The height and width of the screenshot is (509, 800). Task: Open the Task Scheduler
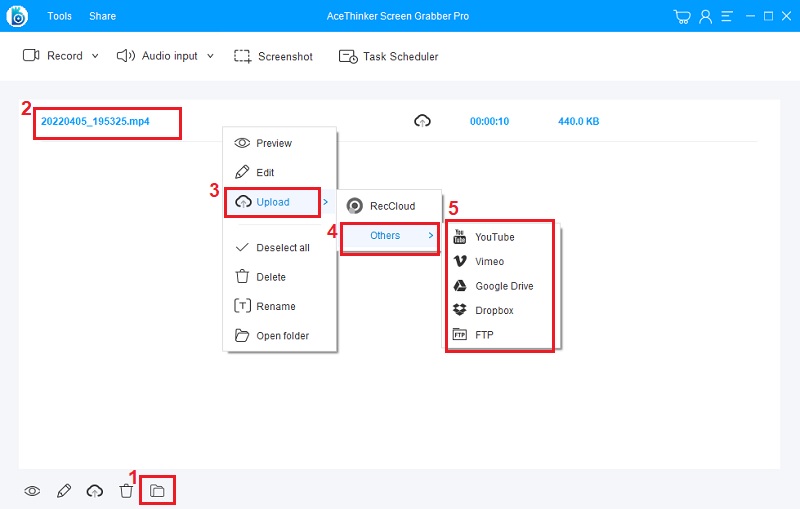click(388, 56)
